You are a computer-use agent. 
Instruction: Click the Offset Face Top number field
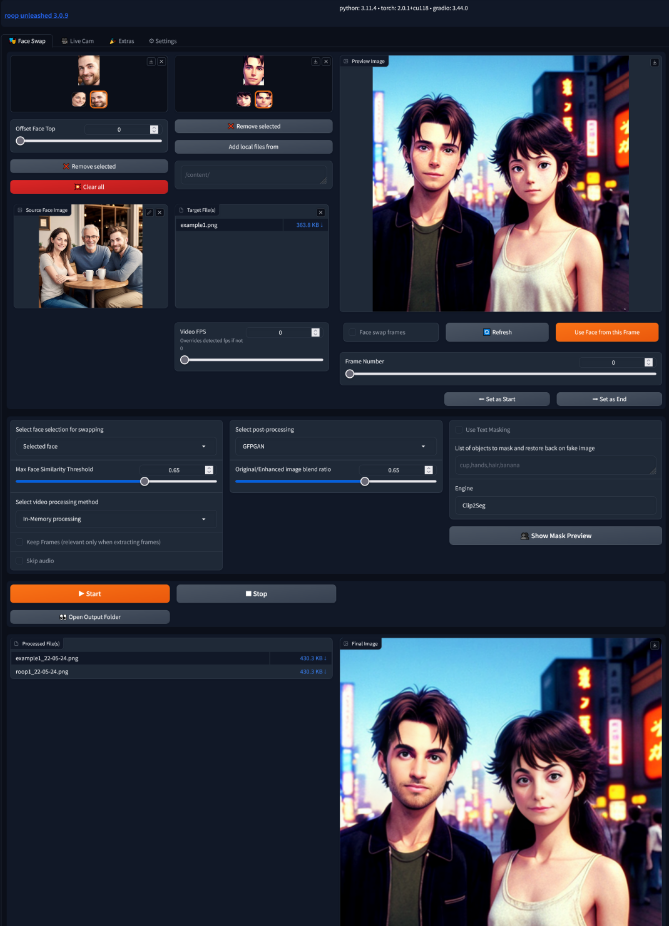click(x=117, y=129)
